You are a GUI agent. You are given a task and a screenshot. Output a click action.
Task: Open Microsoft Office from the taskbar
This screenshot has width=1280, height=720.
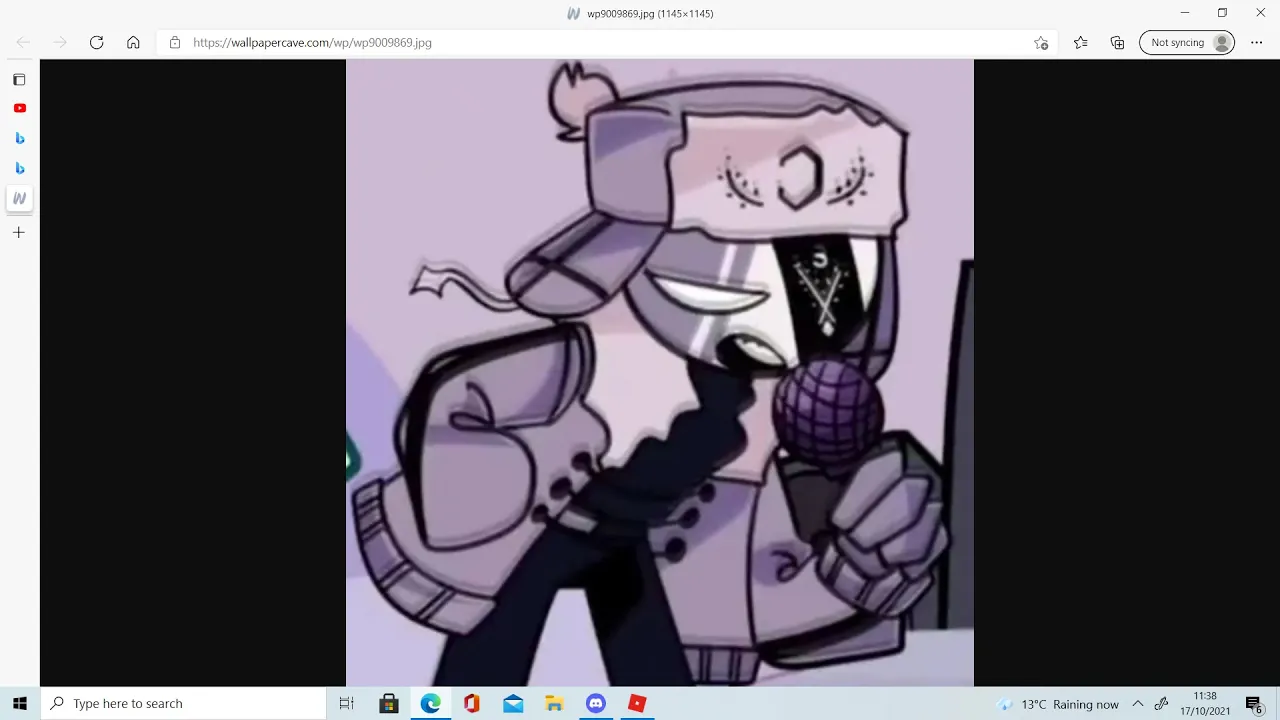point(472,703)
